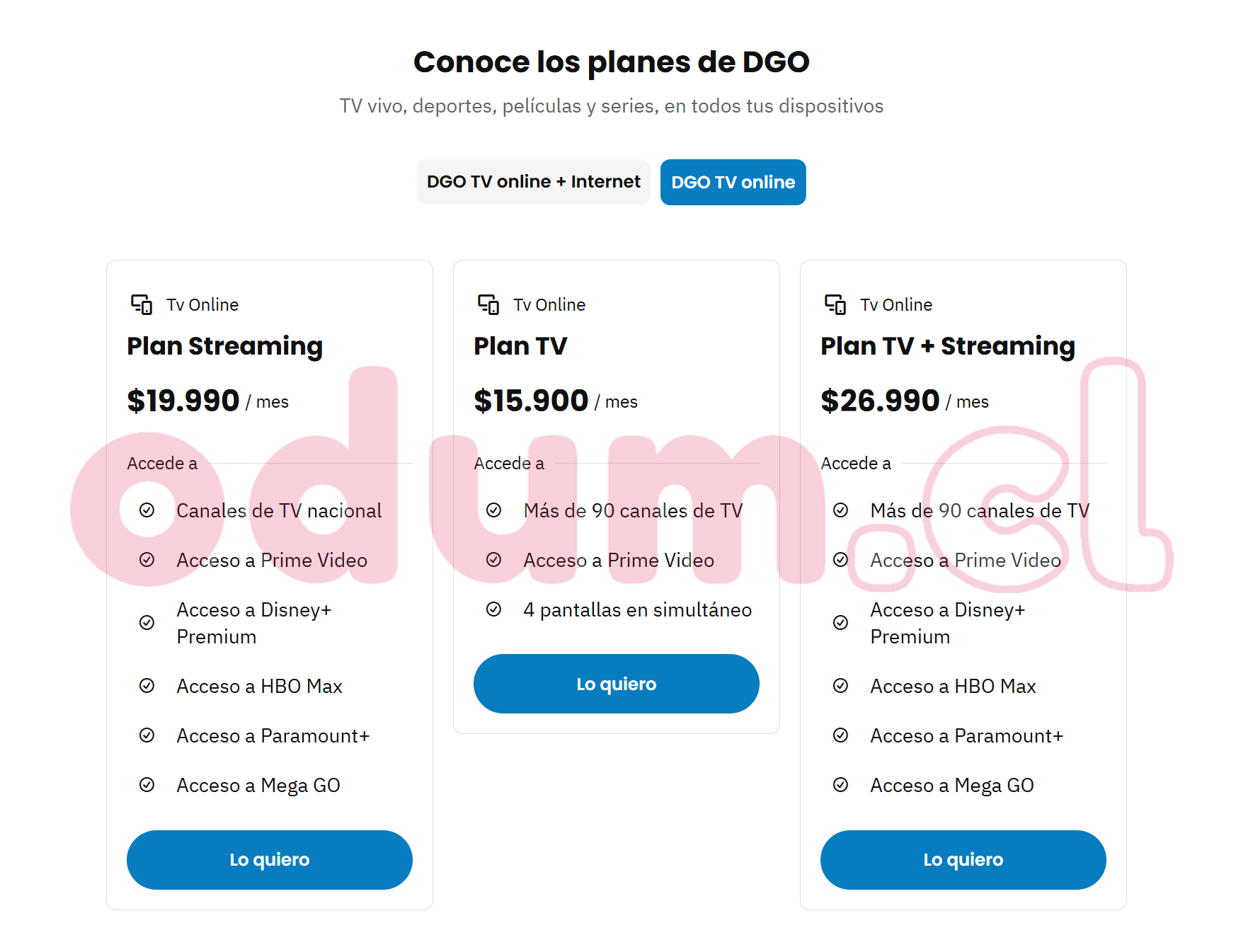The image size is (1236, 952).
Task: Click the devices icon above Plan Streaming
Action: point(142,304)
